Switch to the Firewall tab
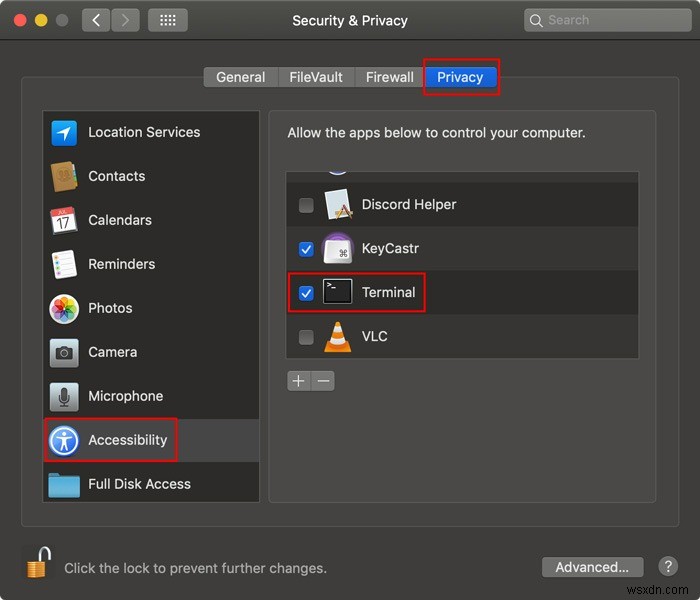 [x=390, y=77]
